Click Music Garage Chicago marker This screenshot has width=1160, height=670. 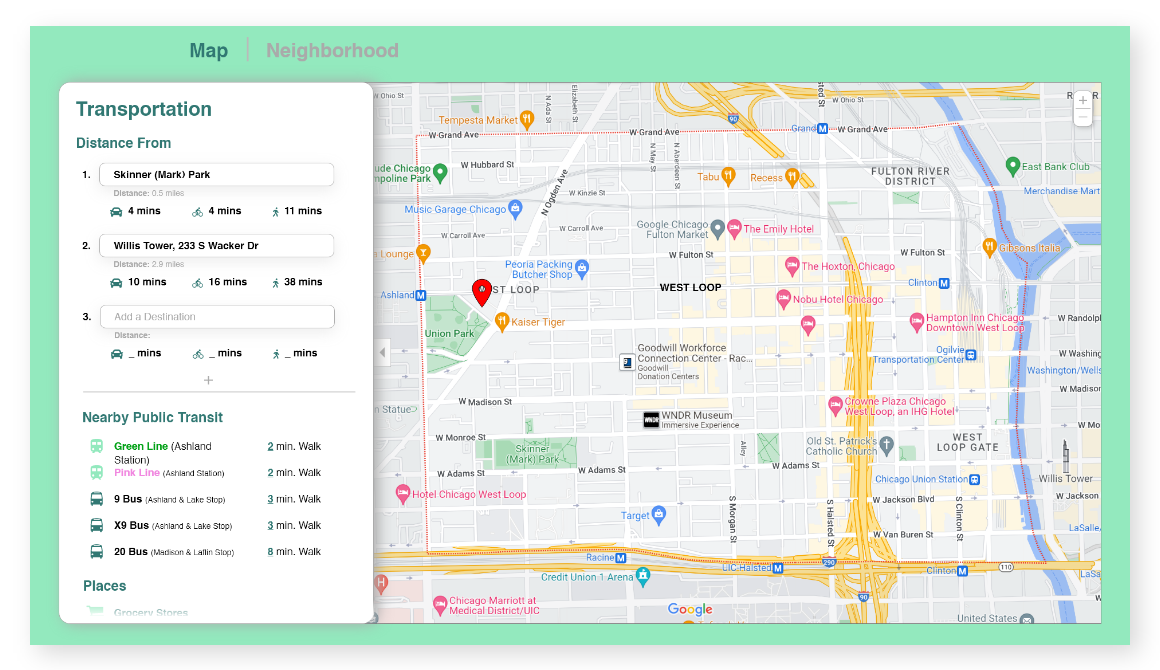[516, 208]
